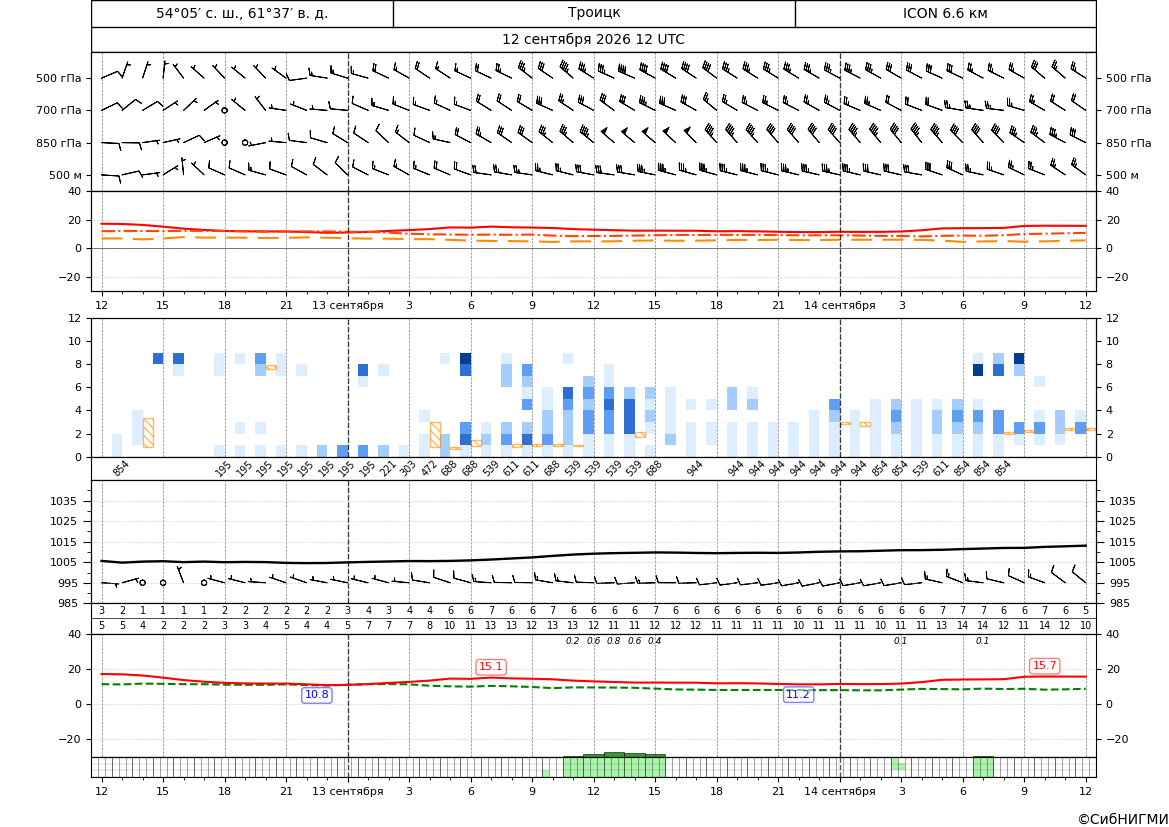Click the 500 м left wind level label
The height and width of the screenshot is (827, 1169).
coord(65,175)
